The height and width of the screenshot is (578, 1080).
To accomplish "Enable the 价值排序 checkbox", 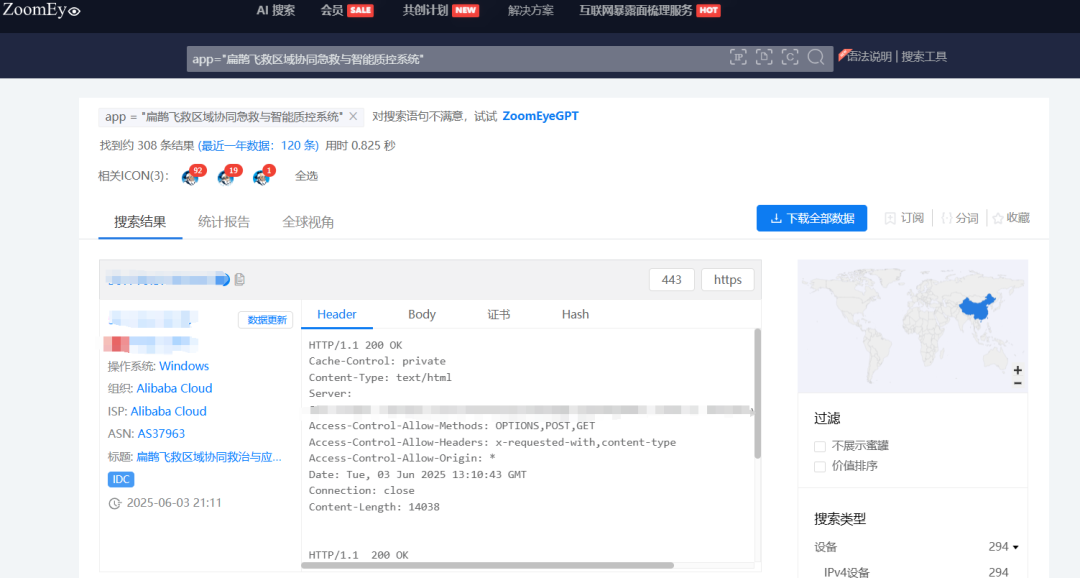I will point(820,466).
